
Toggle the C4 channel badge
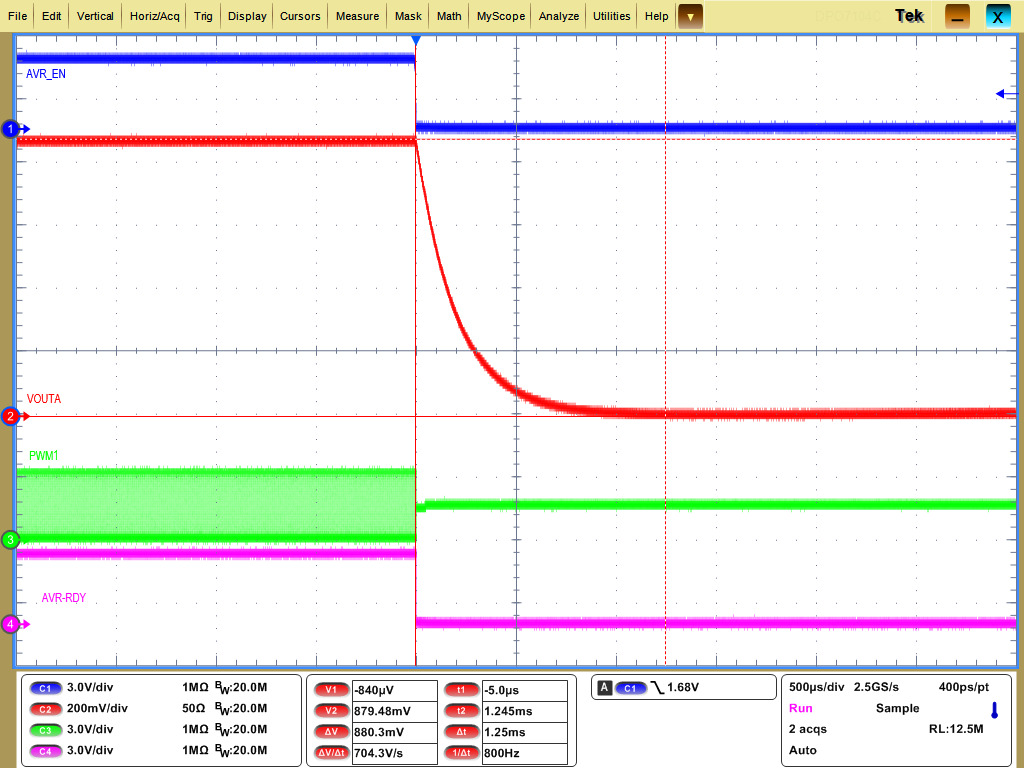click(44, 751)
